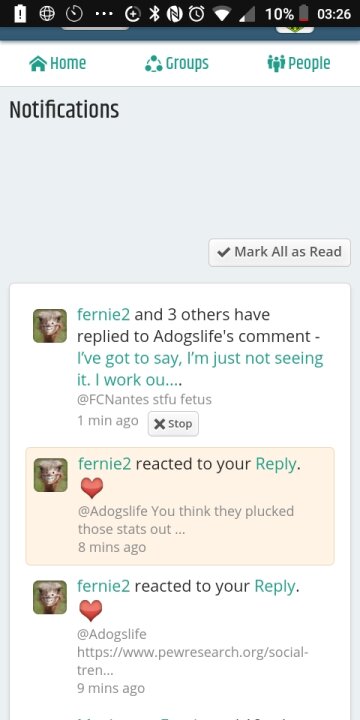This screenshot has height=720, width=360.
Task: Go to the Home tab
Action: click(x=57, y=63)
